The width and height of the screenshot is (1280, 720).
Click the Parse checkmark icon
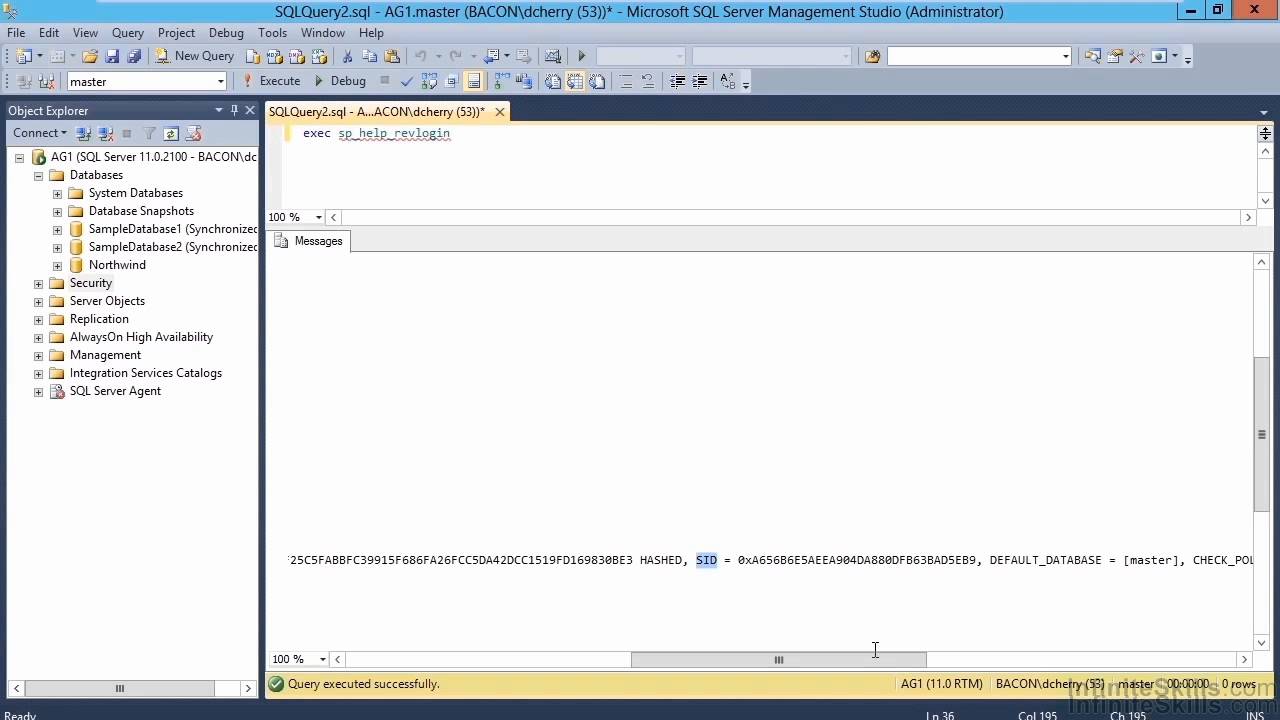(x=407, y=81)
